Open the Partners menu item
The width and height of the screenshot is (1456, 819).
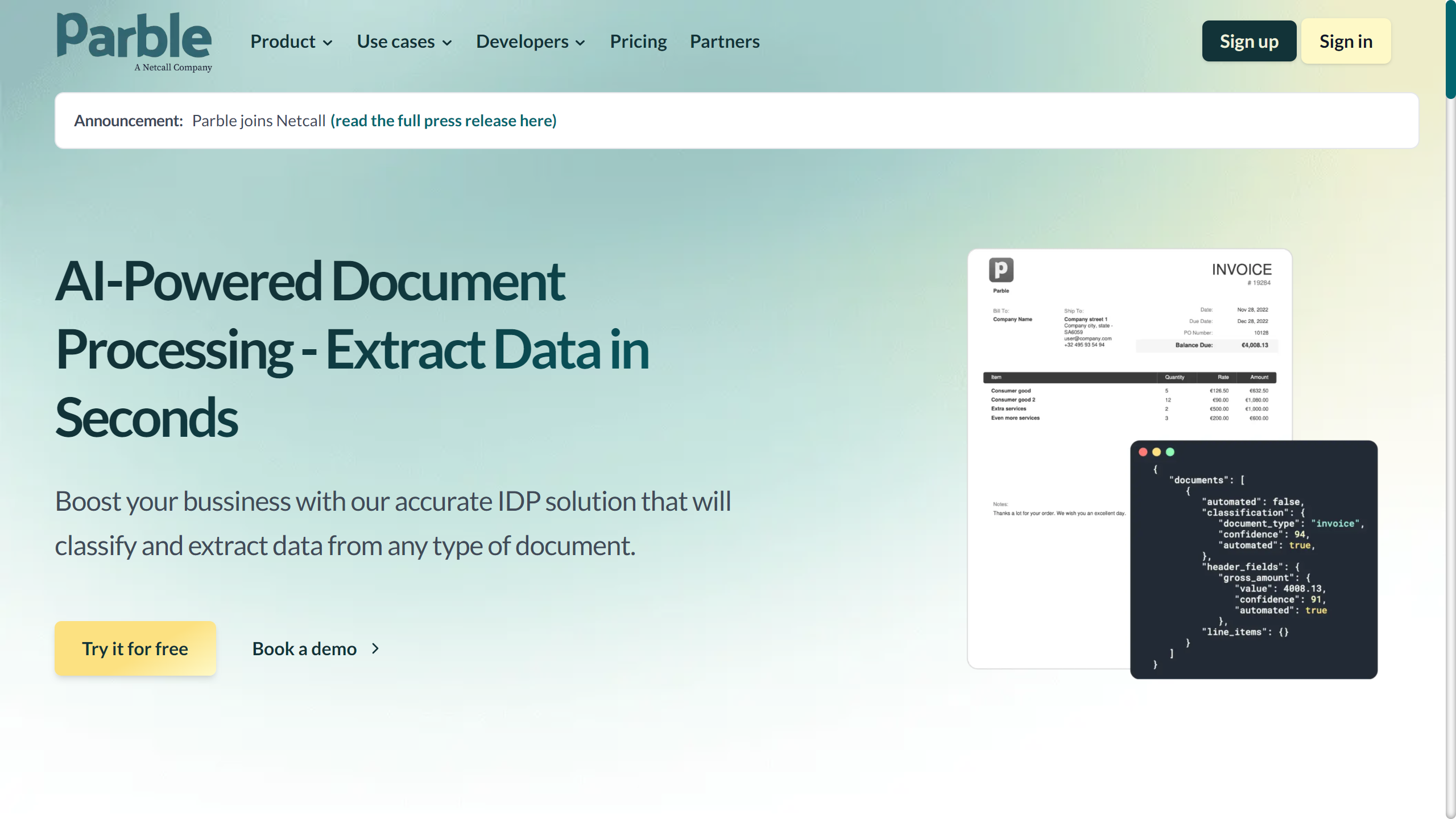[725, 42]
